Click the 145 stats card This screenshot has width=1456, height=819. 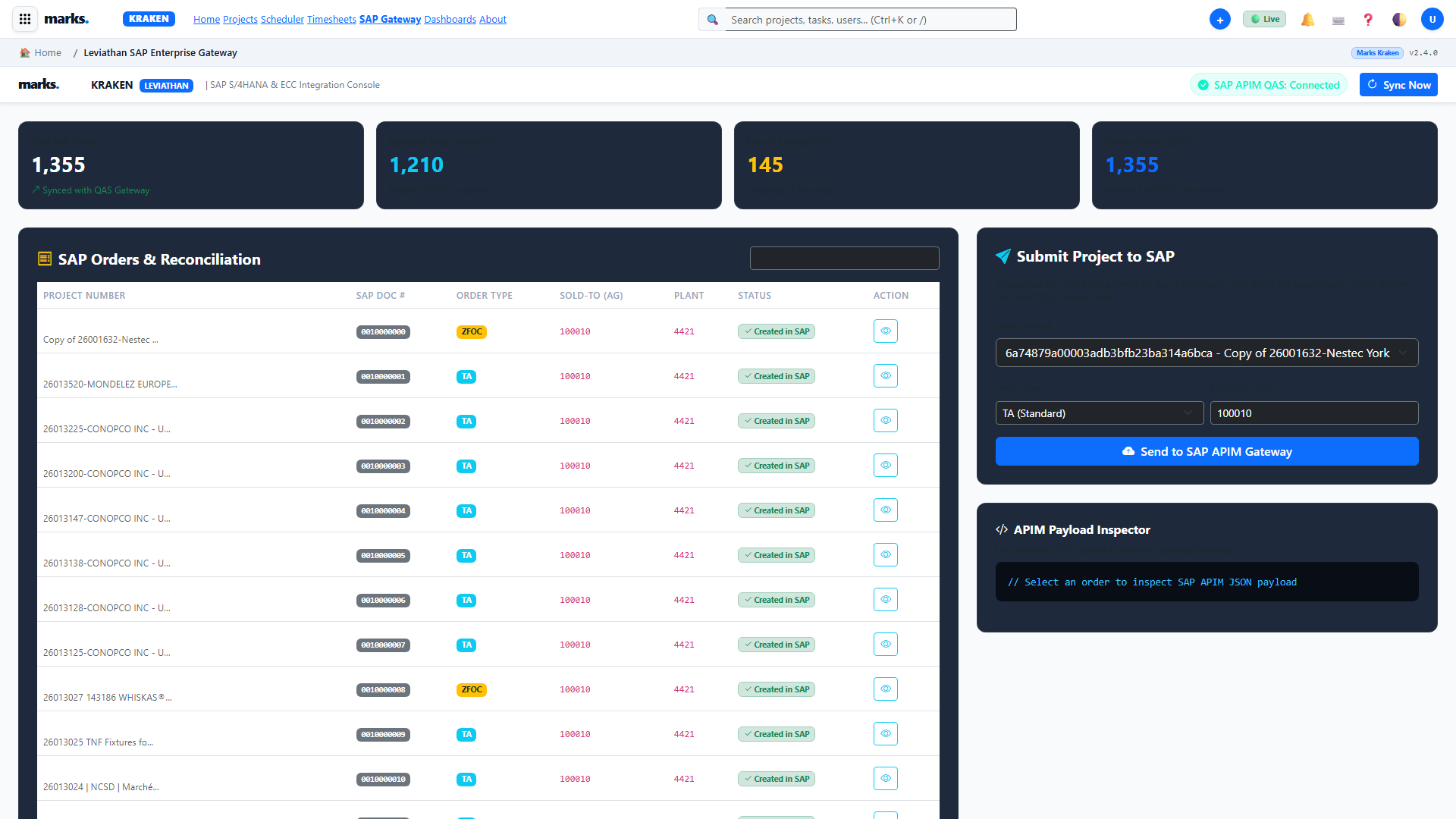[906, 165]
